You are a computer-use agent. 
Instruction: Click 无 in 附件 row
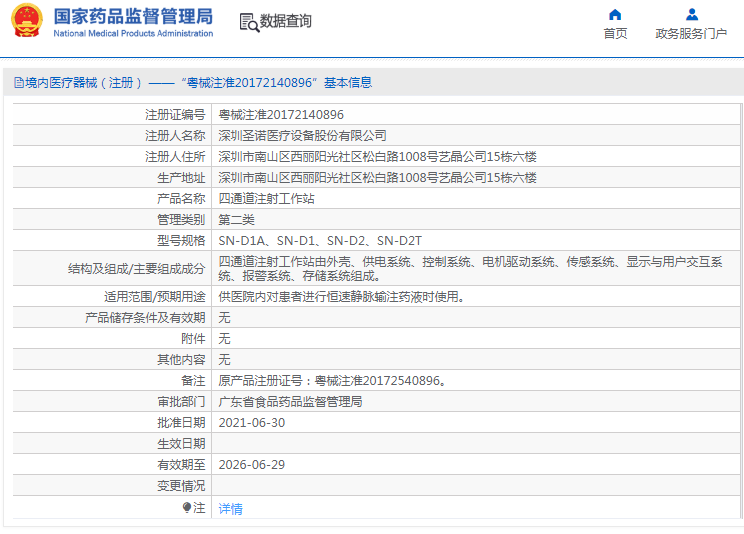(224, 338)
